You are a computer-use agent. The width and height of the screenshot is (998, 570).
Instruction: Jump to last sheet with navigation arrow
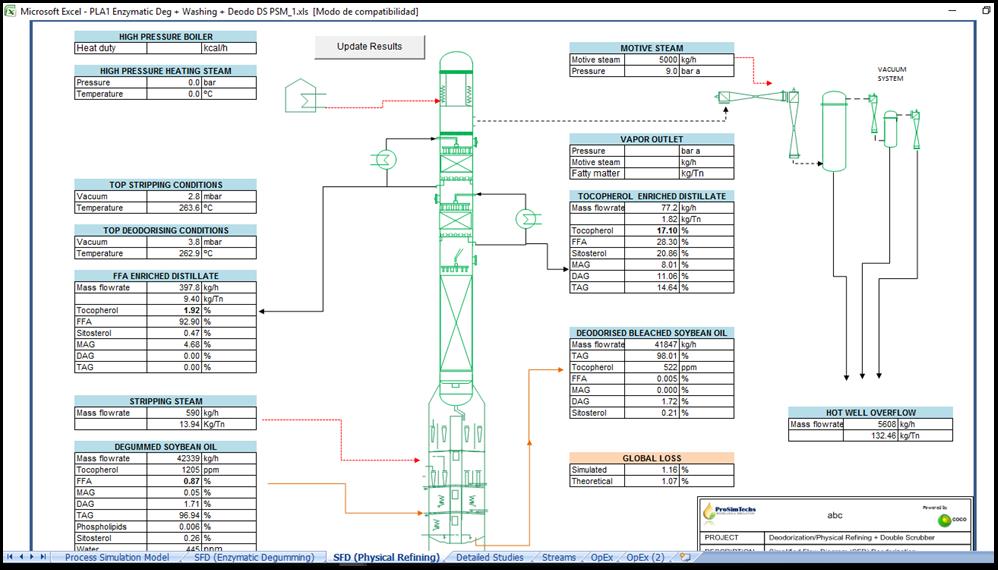point(44,557)
